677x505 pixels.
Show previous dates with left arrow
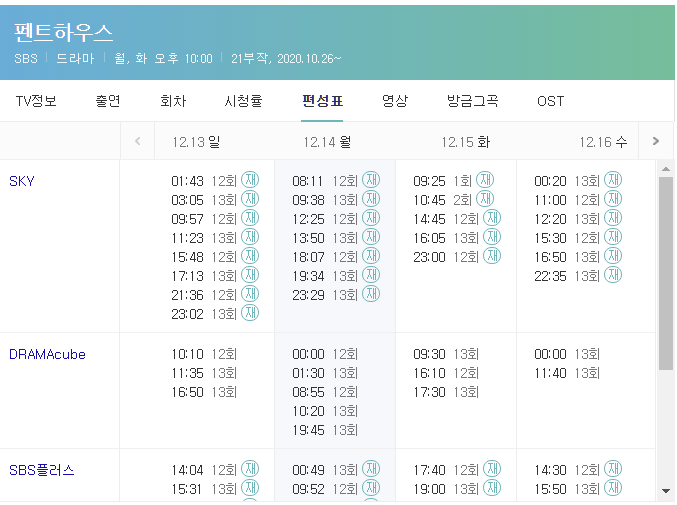click(x=137, y=141)
